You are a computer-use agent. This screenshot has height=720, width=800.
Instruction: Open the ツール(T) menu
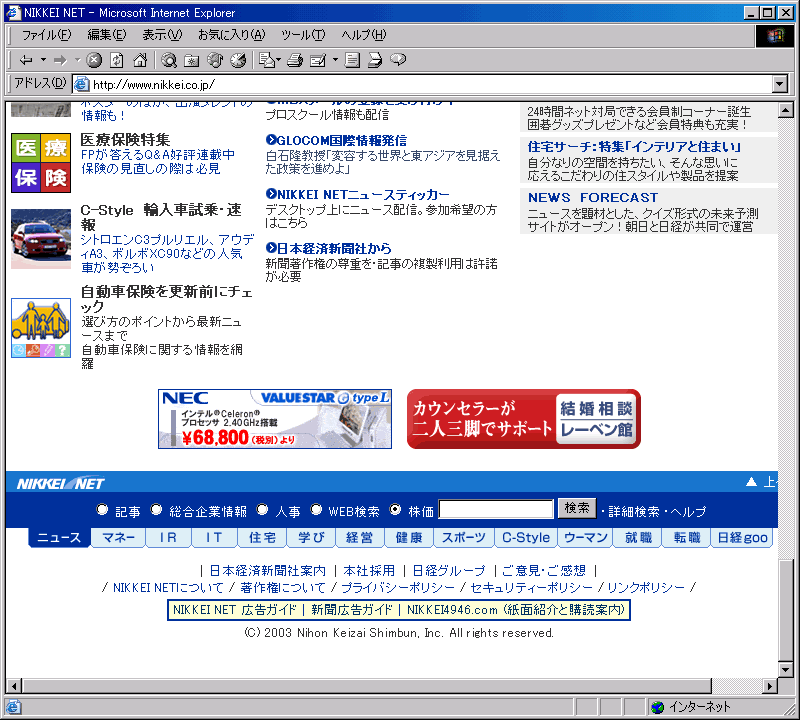pos(303,35)
